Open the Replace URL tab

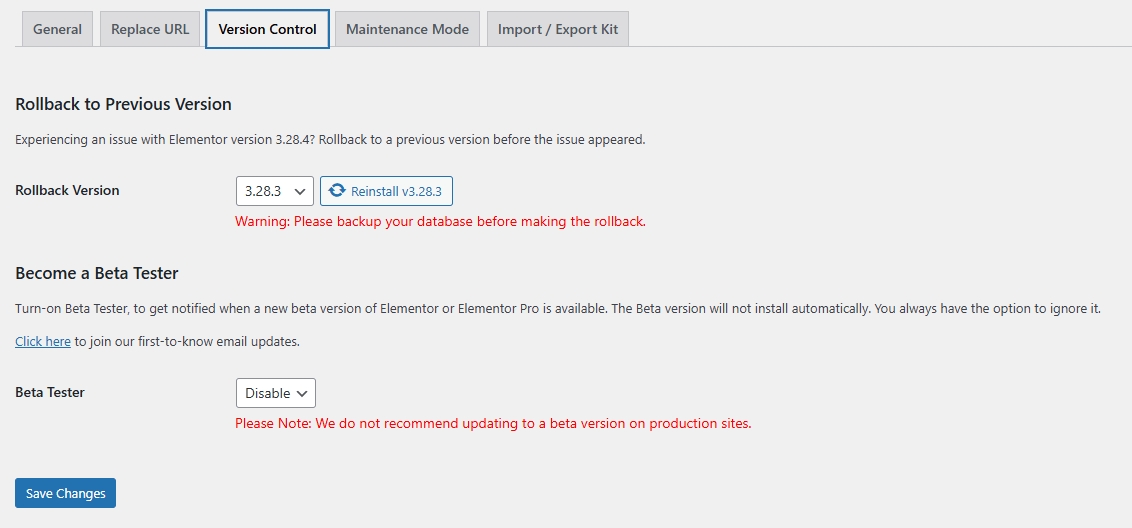(150, 29)
